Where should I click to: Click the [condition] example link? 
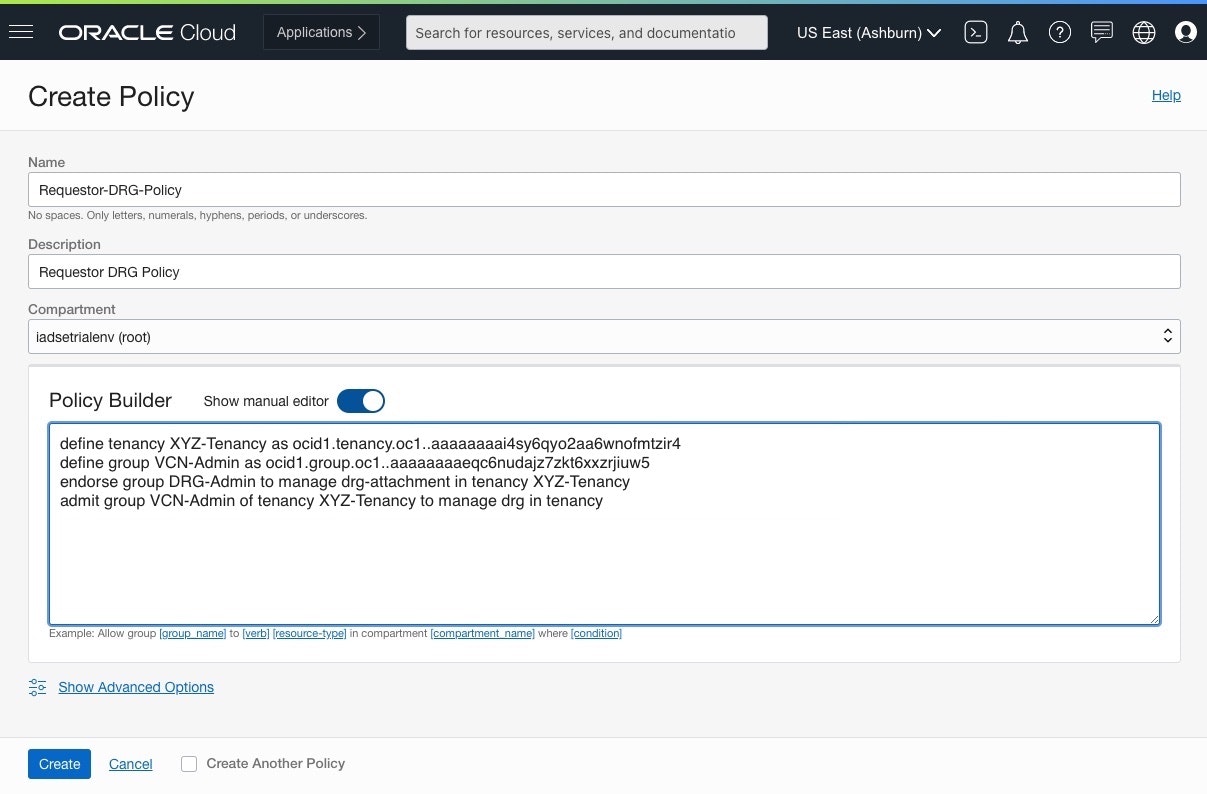coord(596,633)
